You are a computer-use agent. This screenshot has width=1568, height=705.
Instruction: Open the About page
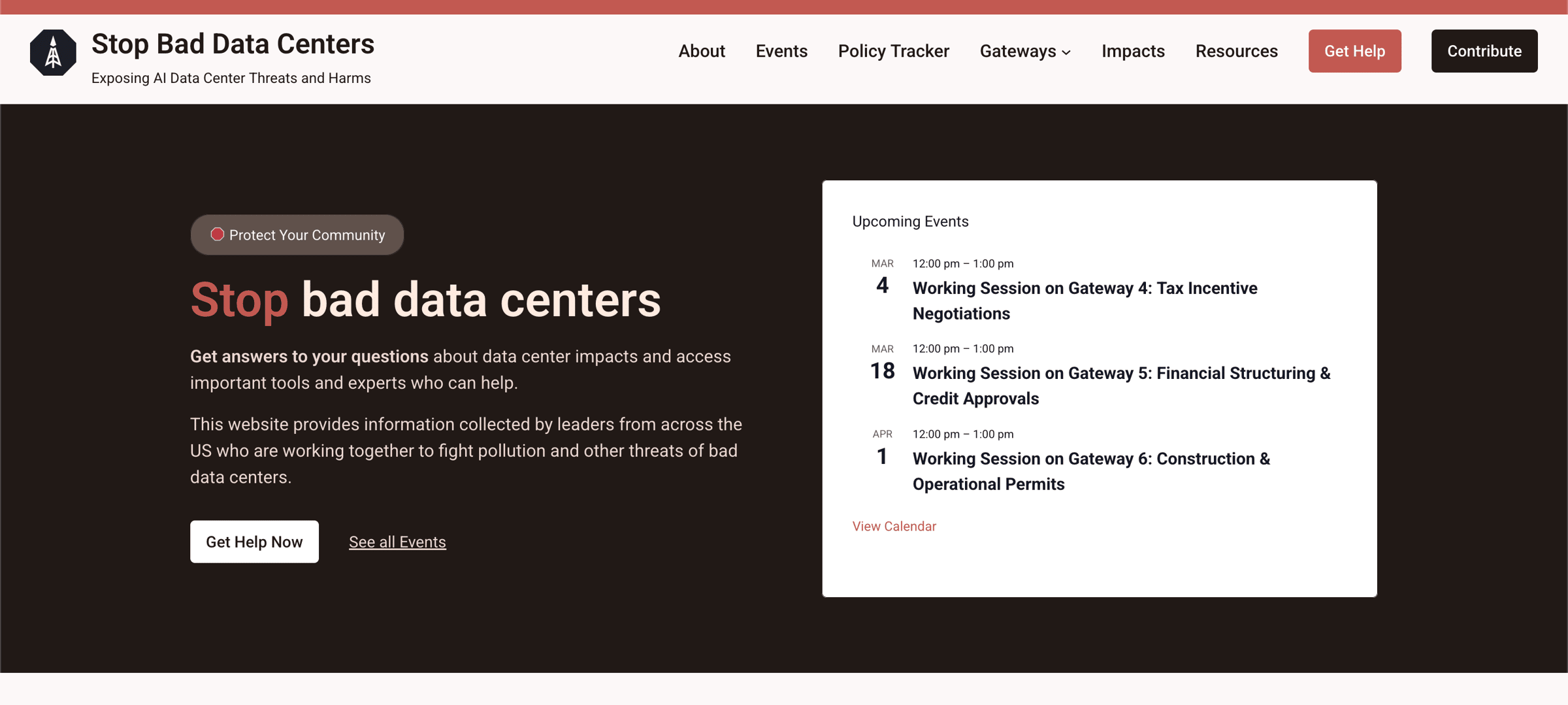tap(701, 51)
